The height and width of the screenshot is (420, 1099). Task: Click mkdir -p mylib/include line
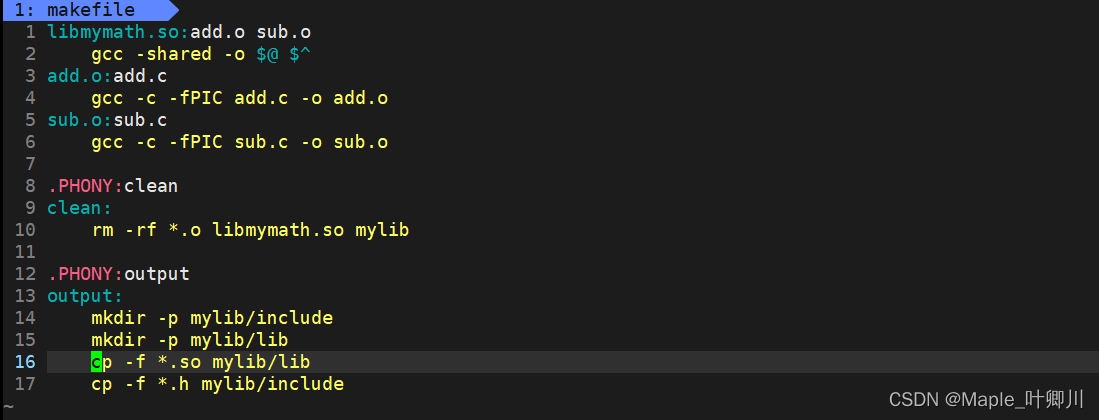pyautogui.click(x=211, y=318)
